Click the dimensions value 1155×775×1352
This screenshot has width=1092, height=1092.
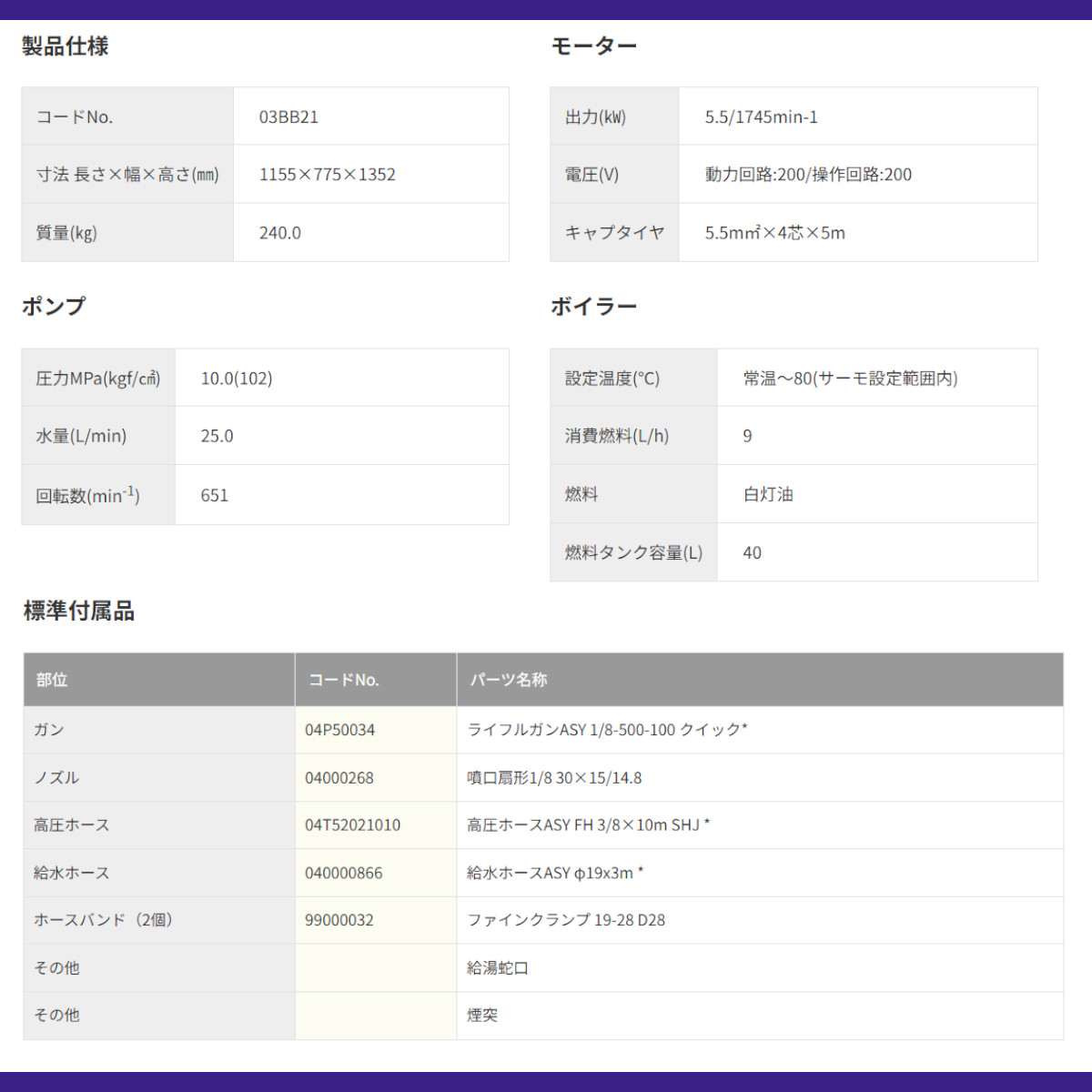(328, 175)
